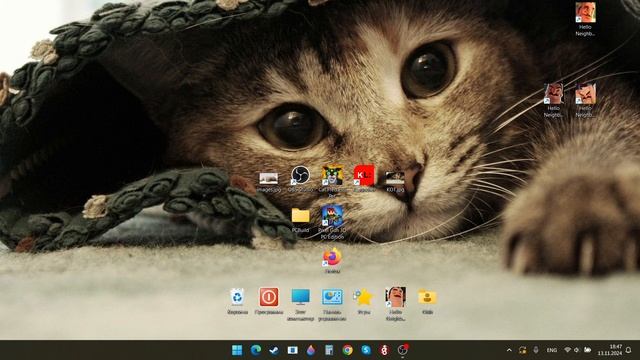This screenshot has width=640, height=360.
Task: Open the Windows Start menu
Action: pos(237,350)
